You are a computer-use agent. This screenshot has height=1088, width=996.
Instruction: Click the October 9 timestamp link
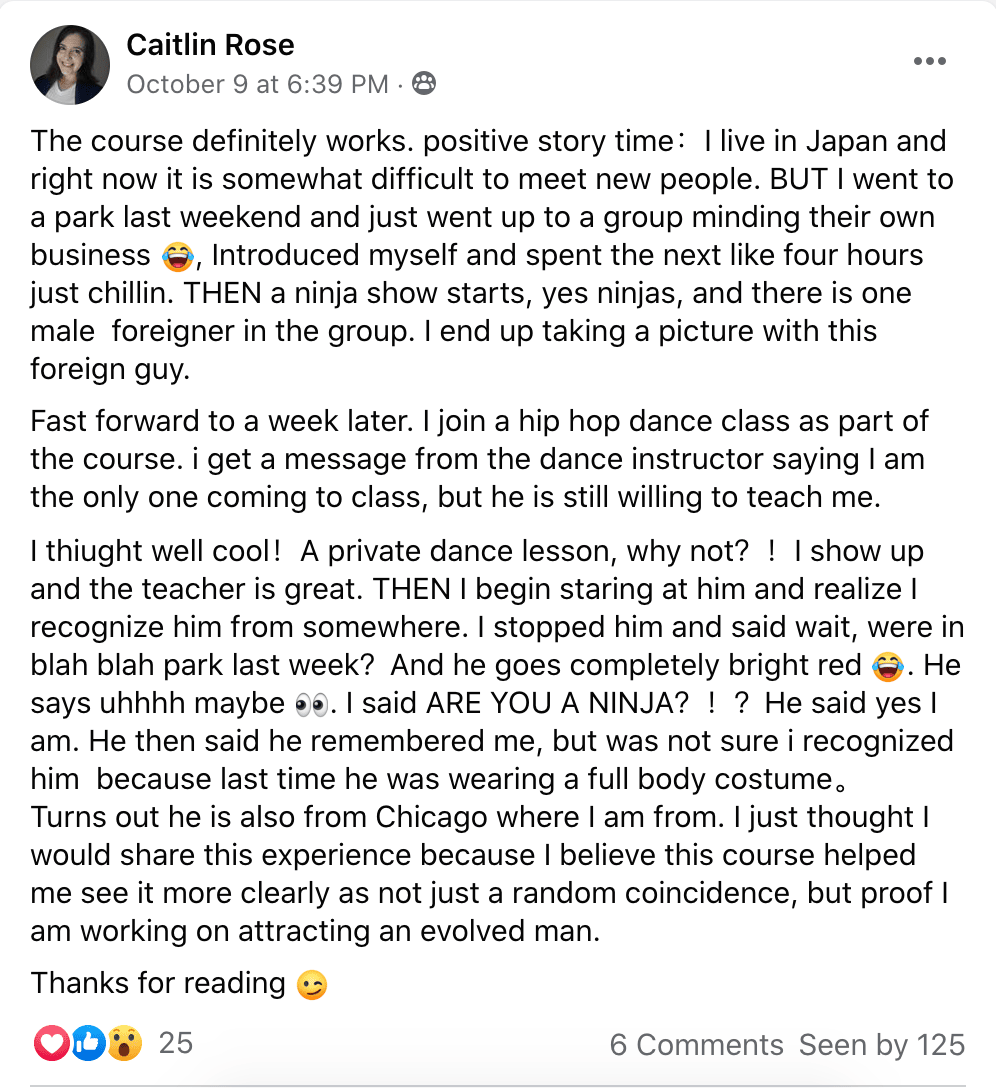coord(257,85)
